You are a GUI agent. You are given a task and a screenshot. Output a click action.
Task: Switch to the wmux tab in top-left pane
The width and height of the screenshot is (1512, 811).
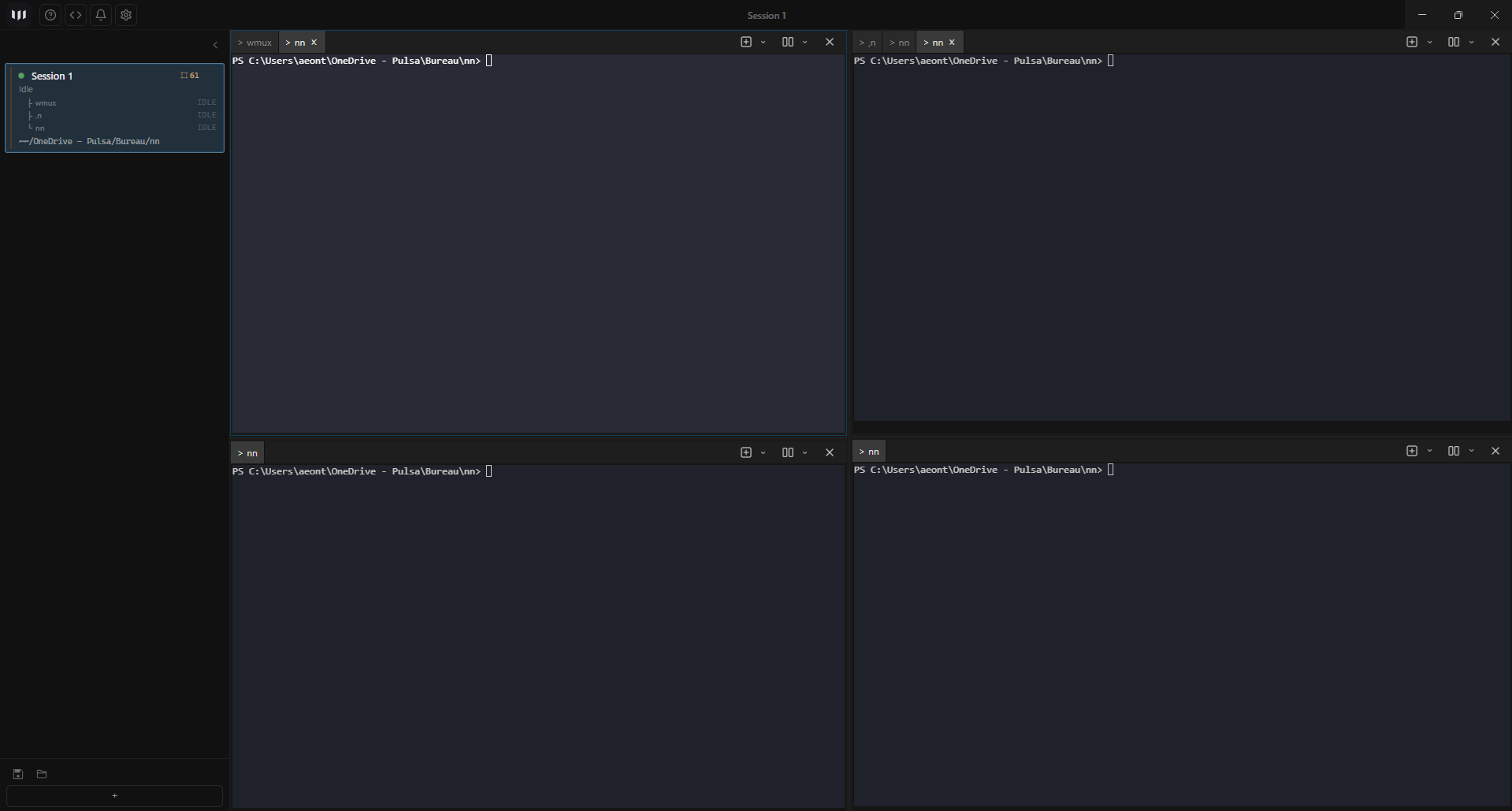255,43
